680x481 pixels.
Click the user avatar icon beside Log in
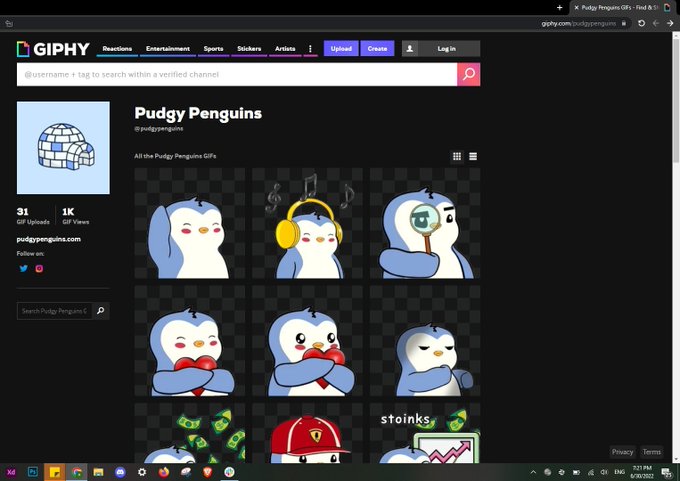(x=409, y=49)
